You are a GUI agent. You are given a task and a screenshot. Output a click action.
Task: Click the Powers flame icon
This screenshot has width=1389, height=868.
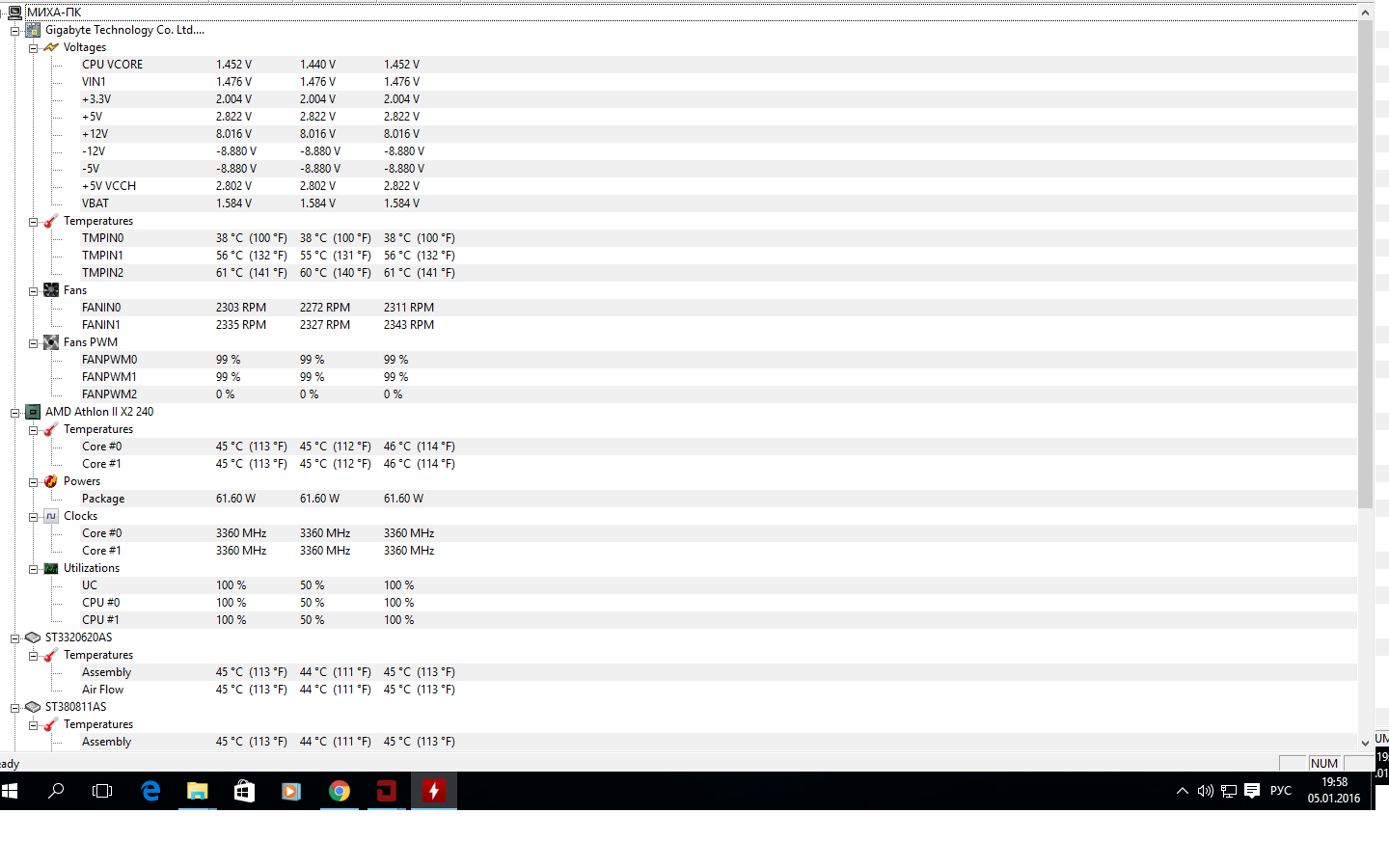click(51, 481)
